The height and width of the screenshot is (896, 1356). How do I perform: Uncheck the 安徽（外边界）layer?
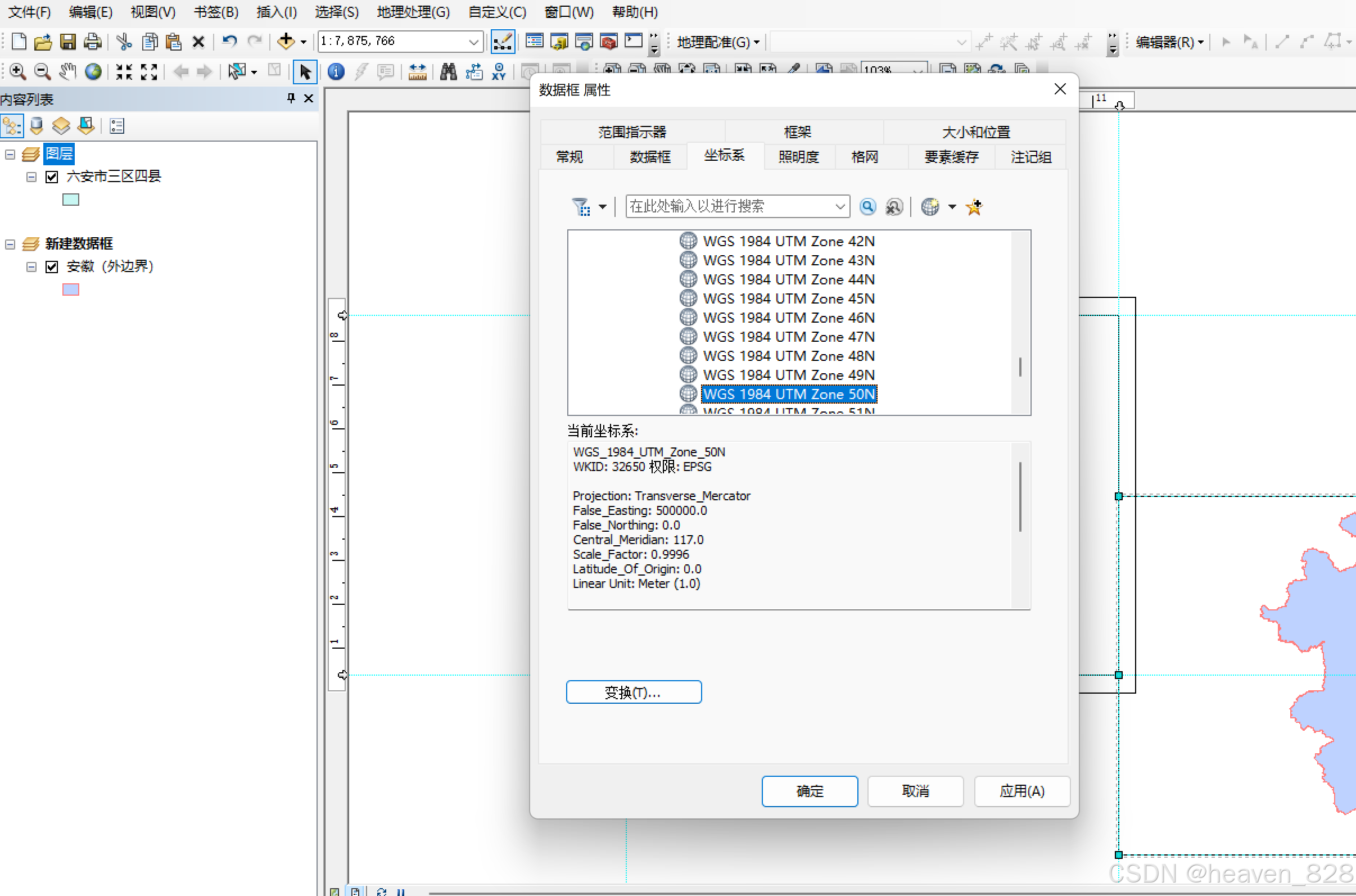tap(52, 266)
